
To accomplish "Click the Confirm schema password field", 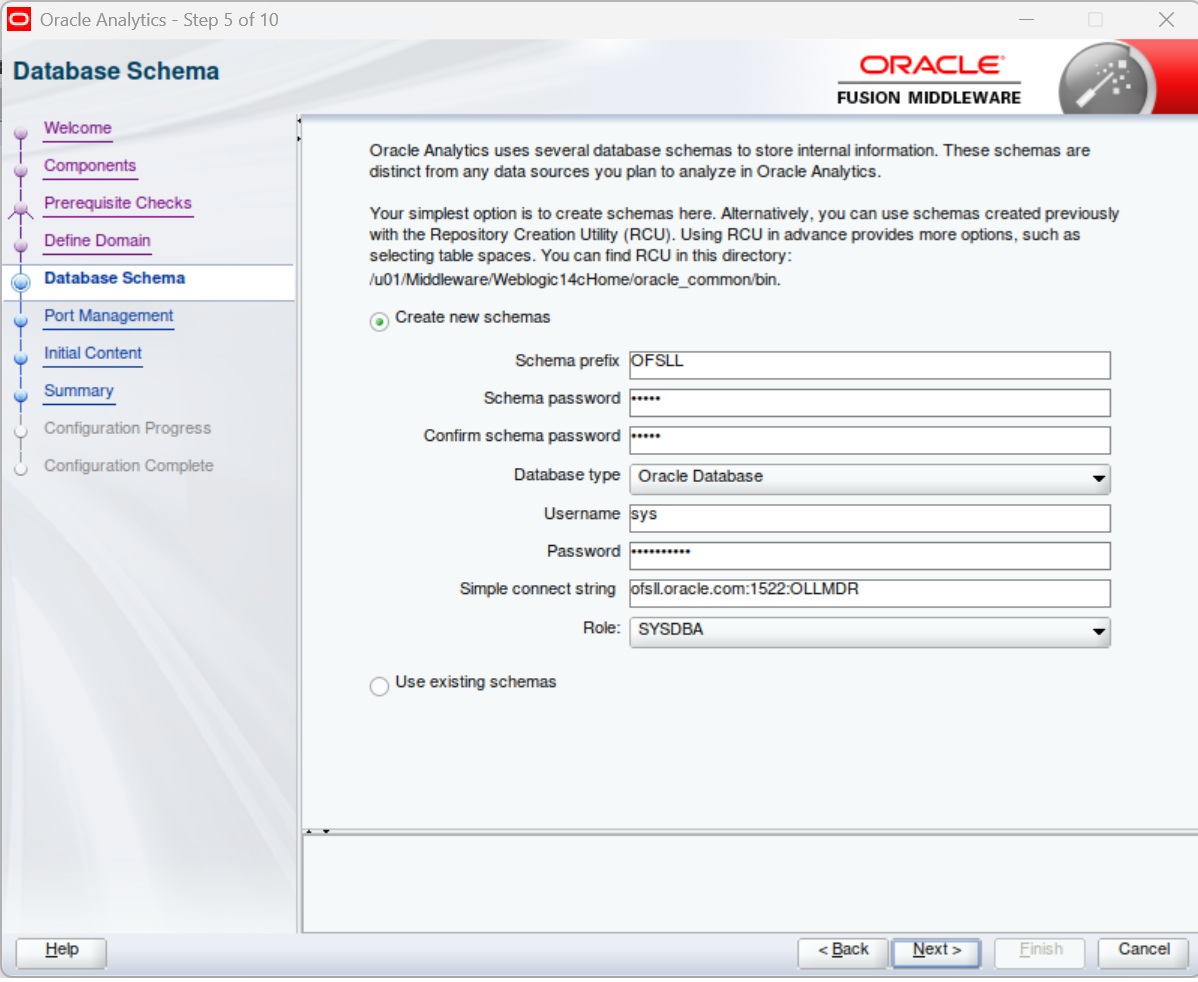I will coord(869,439).
